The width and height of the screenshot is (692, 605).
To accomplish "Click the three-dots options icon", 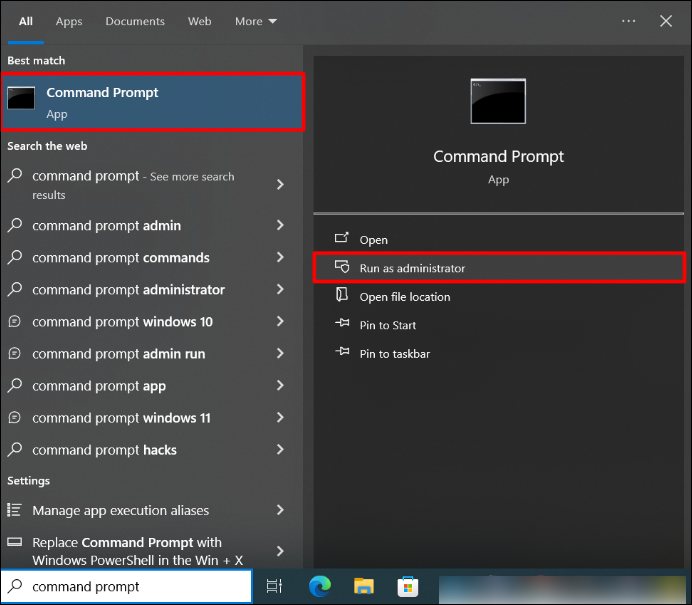I will tap(628, 21).
